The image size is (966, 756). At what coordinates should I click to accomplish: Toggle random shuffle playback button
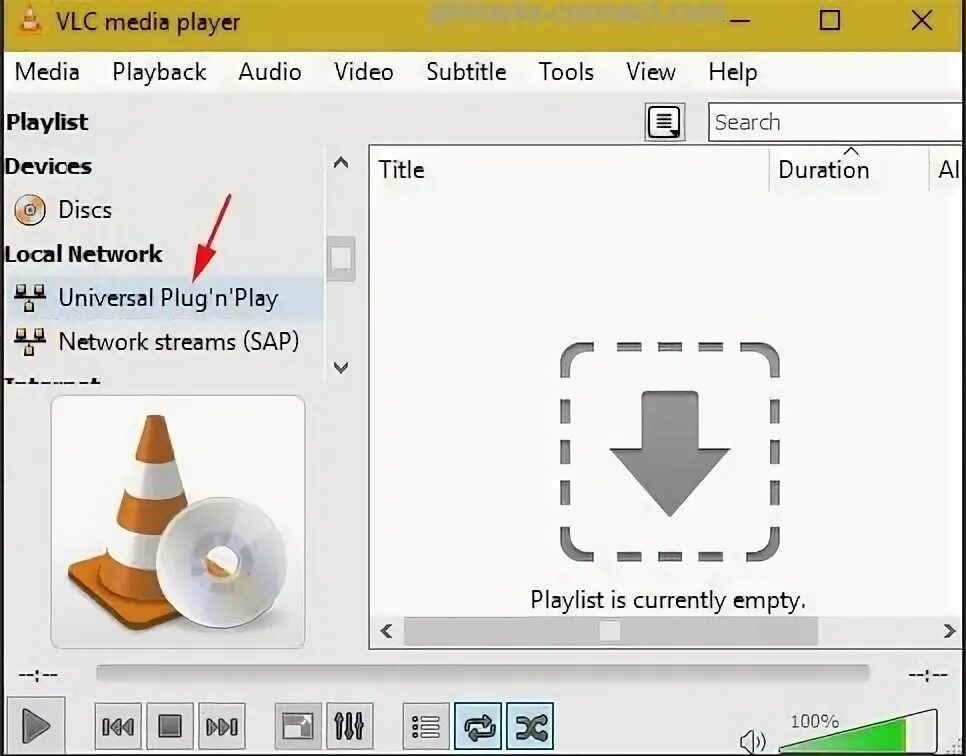530,726
